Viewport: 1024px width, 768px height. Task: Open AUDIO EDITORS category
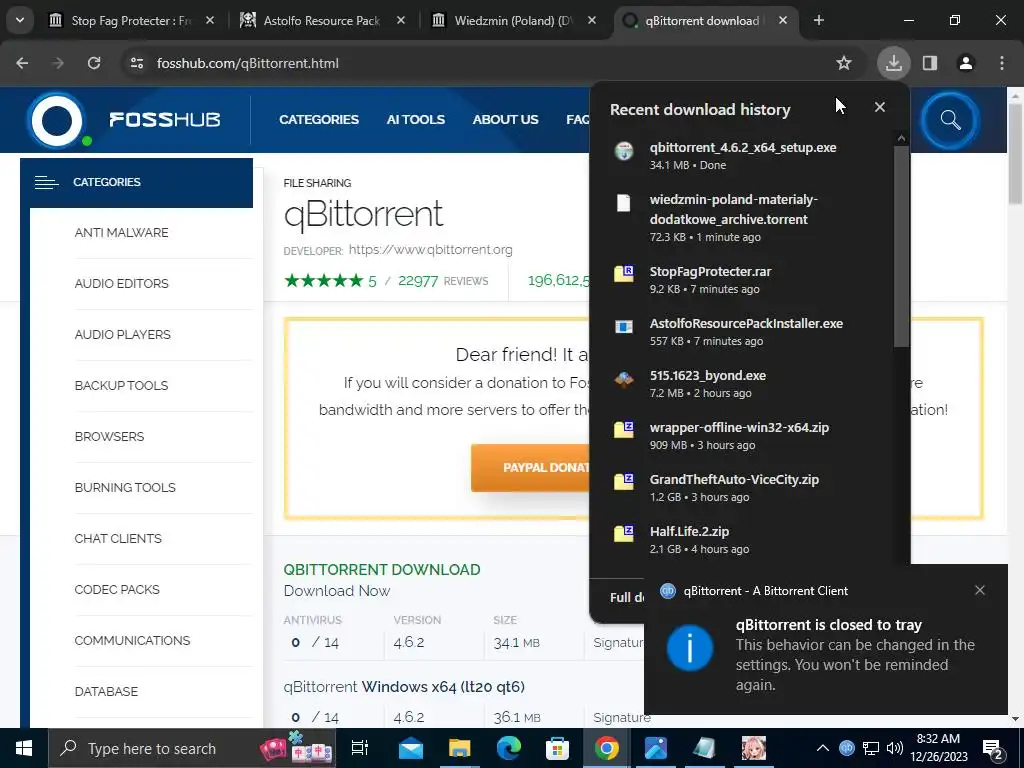point(121,283)
